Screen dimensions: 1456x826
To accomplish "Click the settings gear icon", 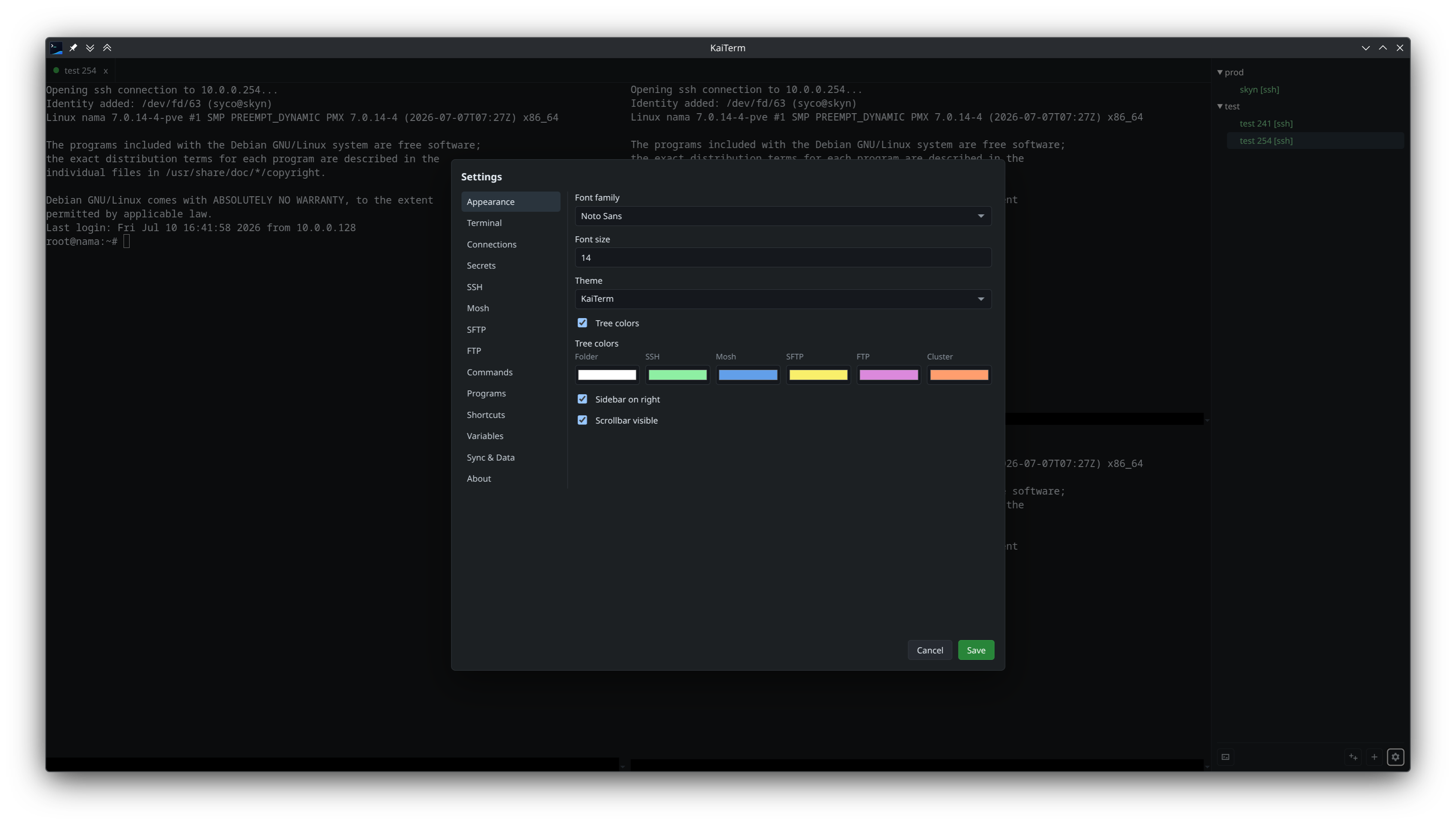I will click(1395, 757).
